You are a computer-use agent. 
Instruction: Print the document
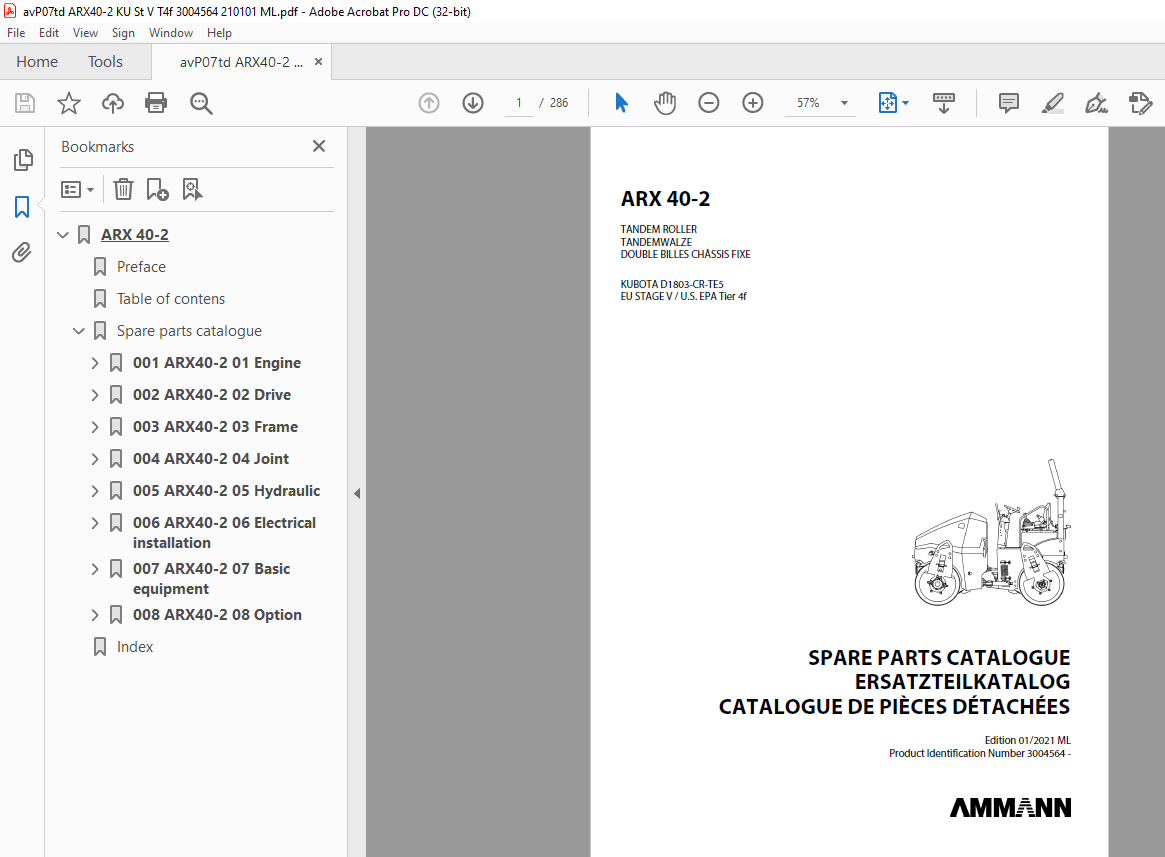point(156,103)
